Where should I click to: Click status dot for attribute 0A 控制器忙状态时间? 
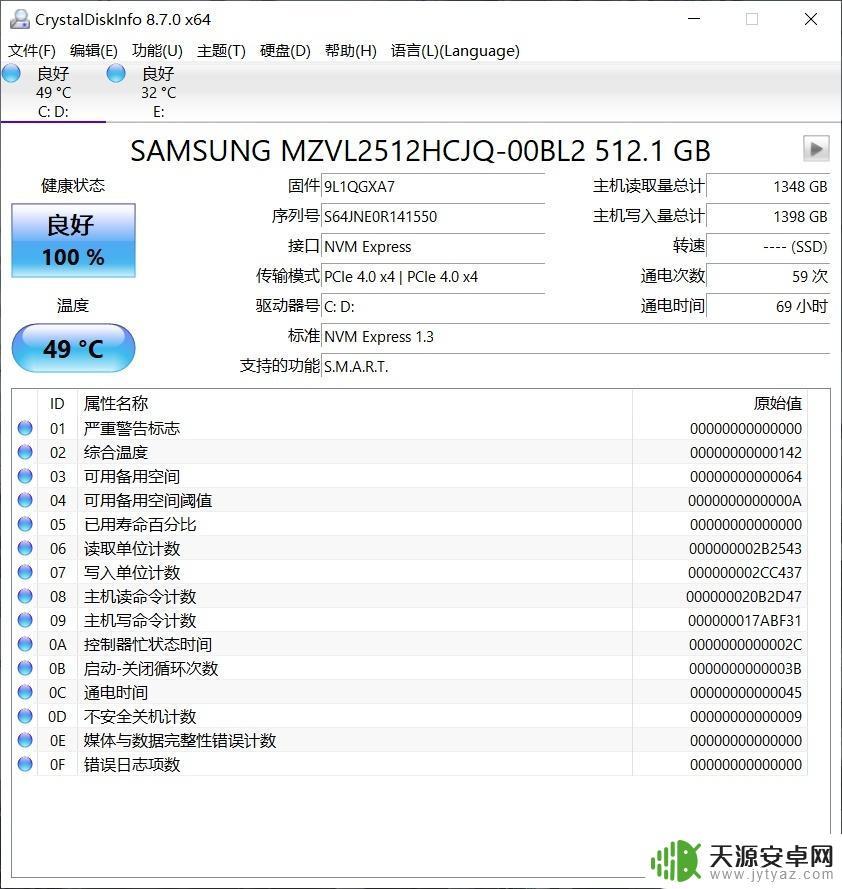pos(25,644)
